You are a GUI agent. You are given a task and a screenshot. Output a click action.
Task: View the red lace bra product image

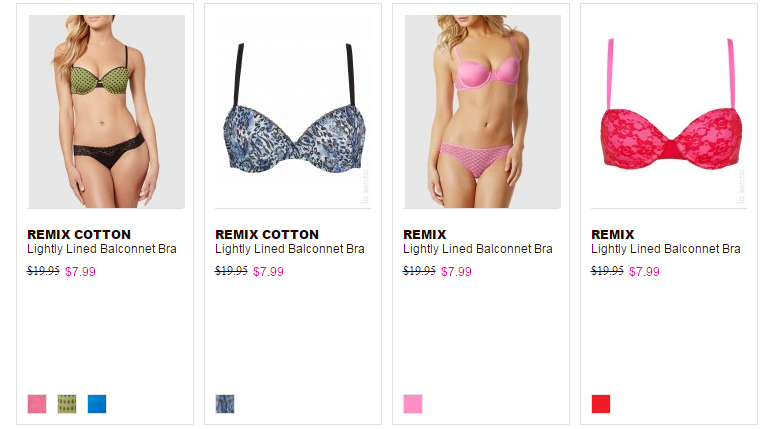[x=669, y=111]
